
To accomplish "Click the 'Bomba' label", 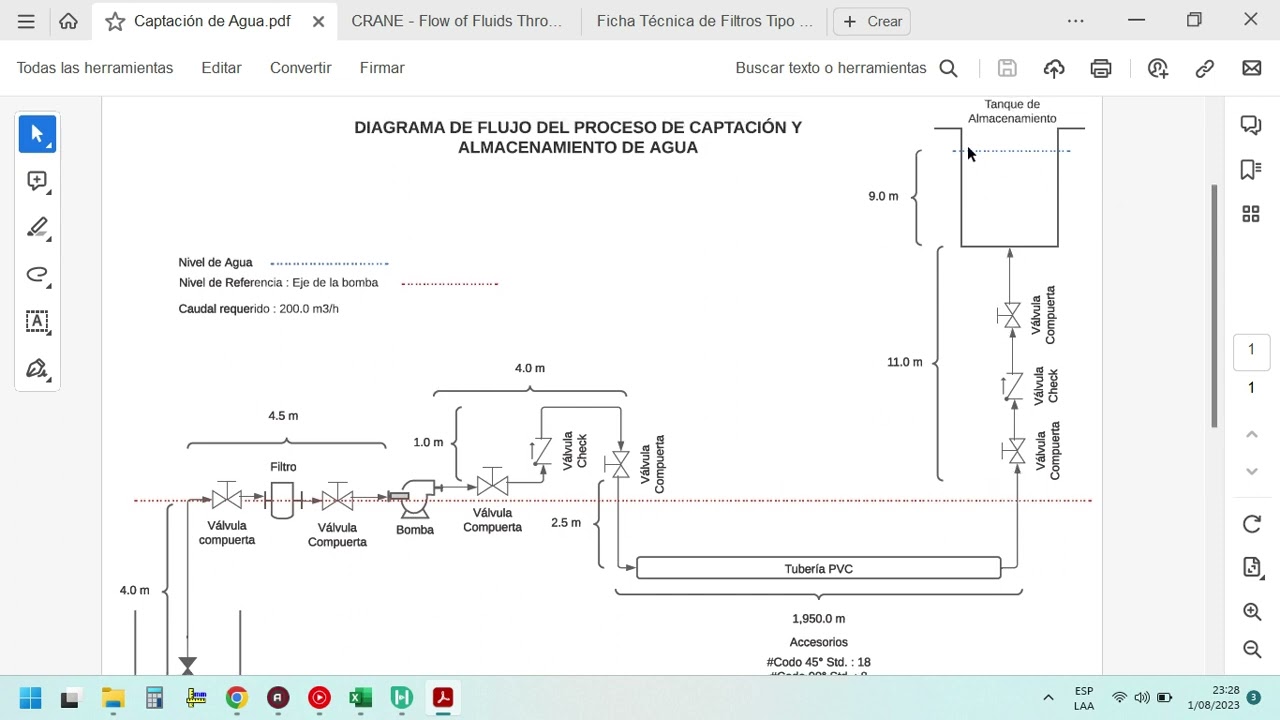I will [415, 530].
